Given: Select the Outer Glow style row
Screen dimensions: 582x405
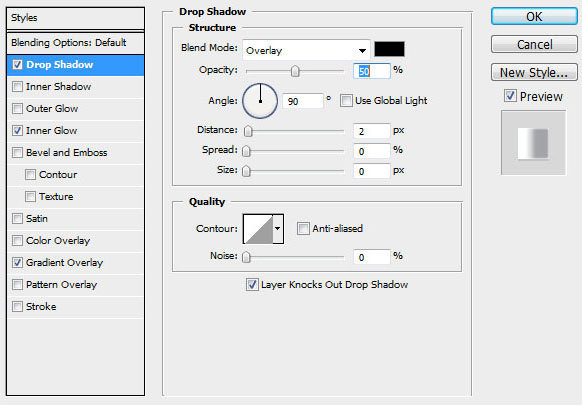Looking at the screenshot, I should click(x=75, y=109).
